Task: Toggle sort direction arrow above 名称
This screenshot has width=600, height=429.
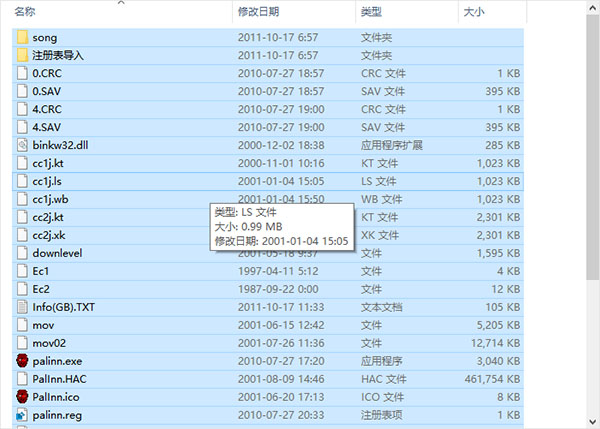Action: tap(122, 3)
